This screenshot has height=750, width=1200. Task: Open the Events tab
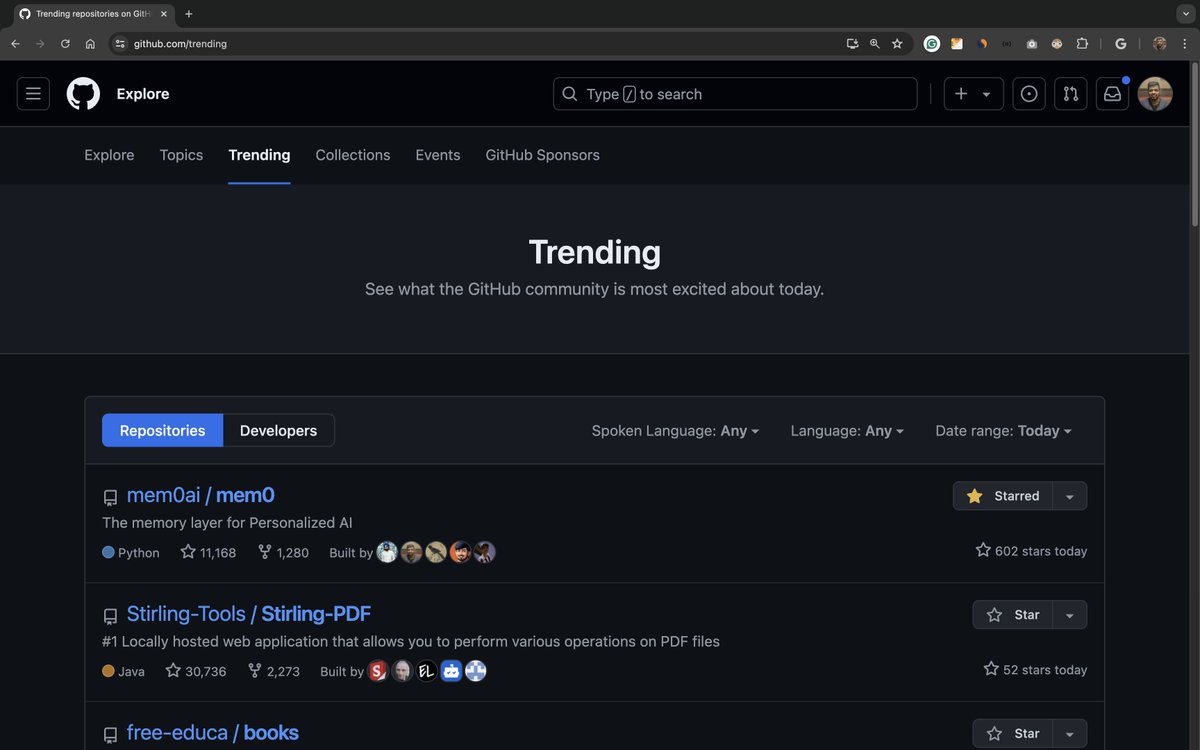point(438,155)
